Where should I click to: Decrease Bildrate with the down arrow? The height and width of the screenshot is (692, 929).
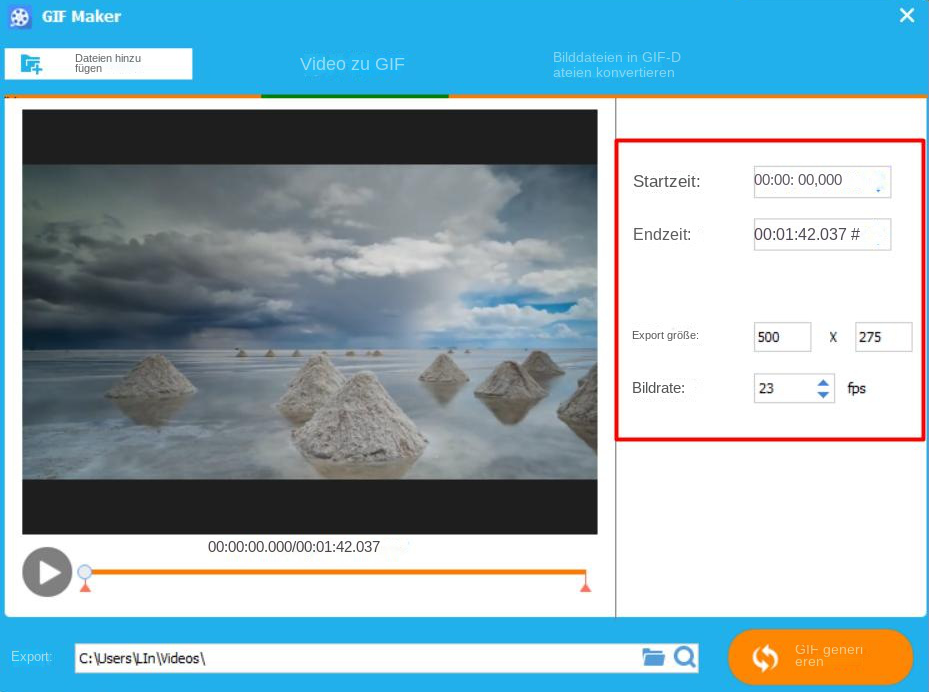point(823,395)
